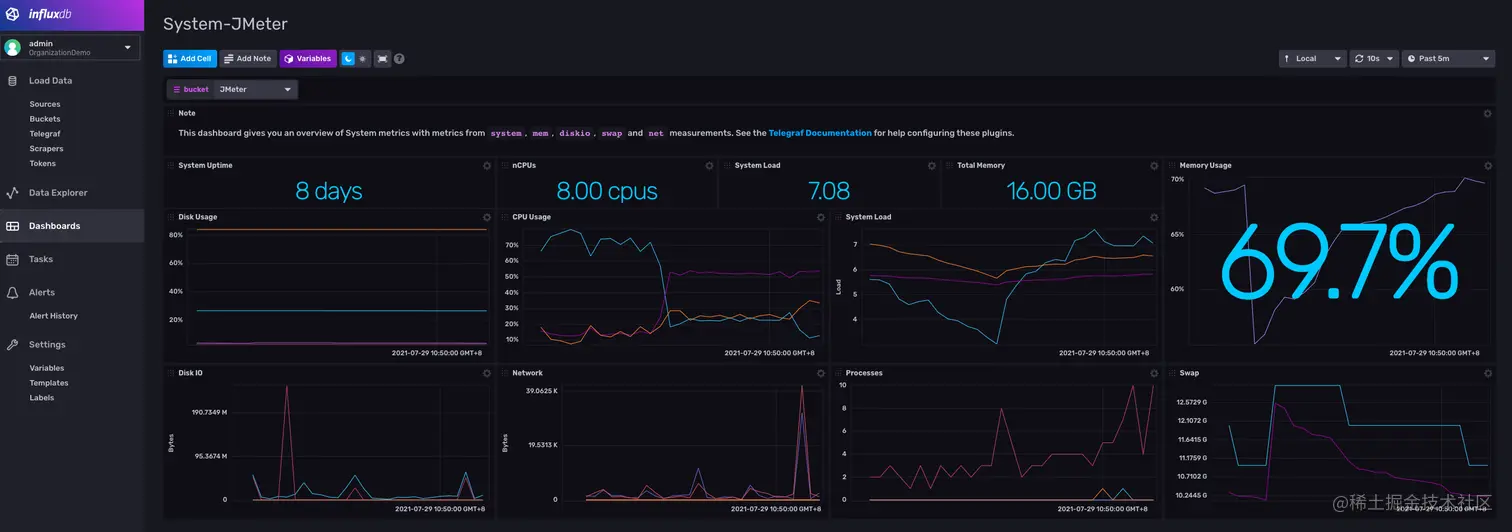Open Scrapers under Load Data
Screen dimensions: 1512x532
click(46, 148)
